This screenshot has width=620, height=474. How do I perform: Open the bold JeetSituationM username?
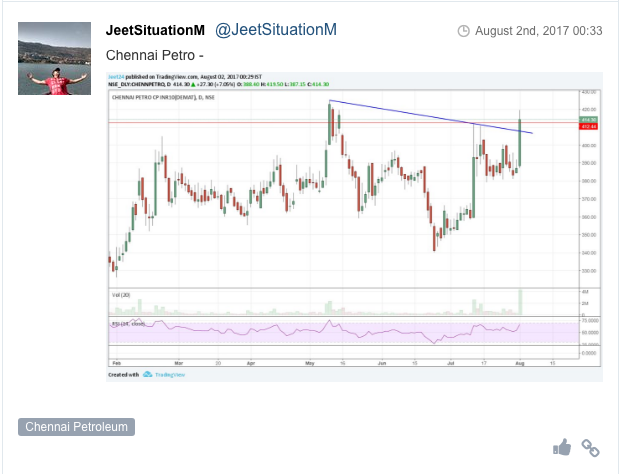[155, 30]
